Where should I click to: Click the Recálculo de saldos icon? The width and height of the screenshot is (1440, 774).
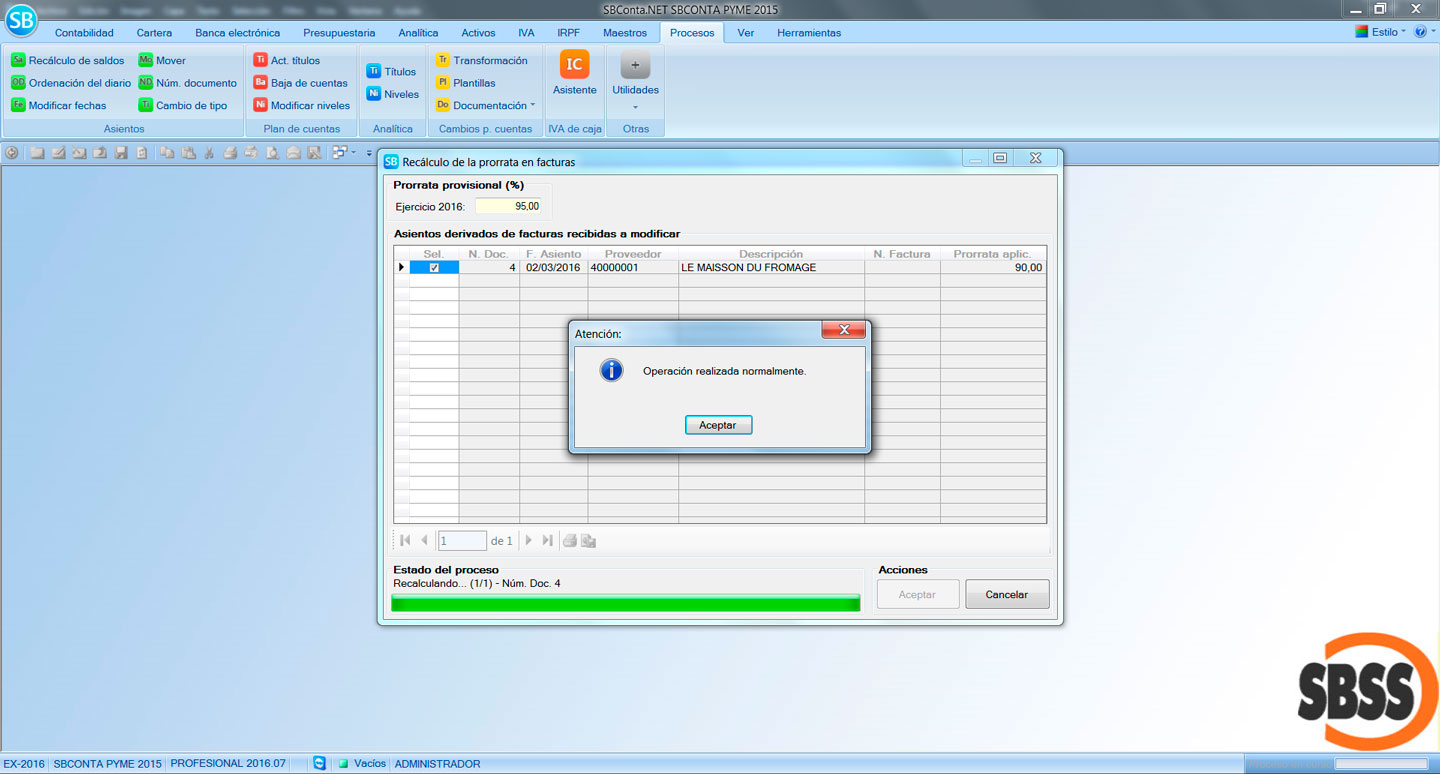18,61
